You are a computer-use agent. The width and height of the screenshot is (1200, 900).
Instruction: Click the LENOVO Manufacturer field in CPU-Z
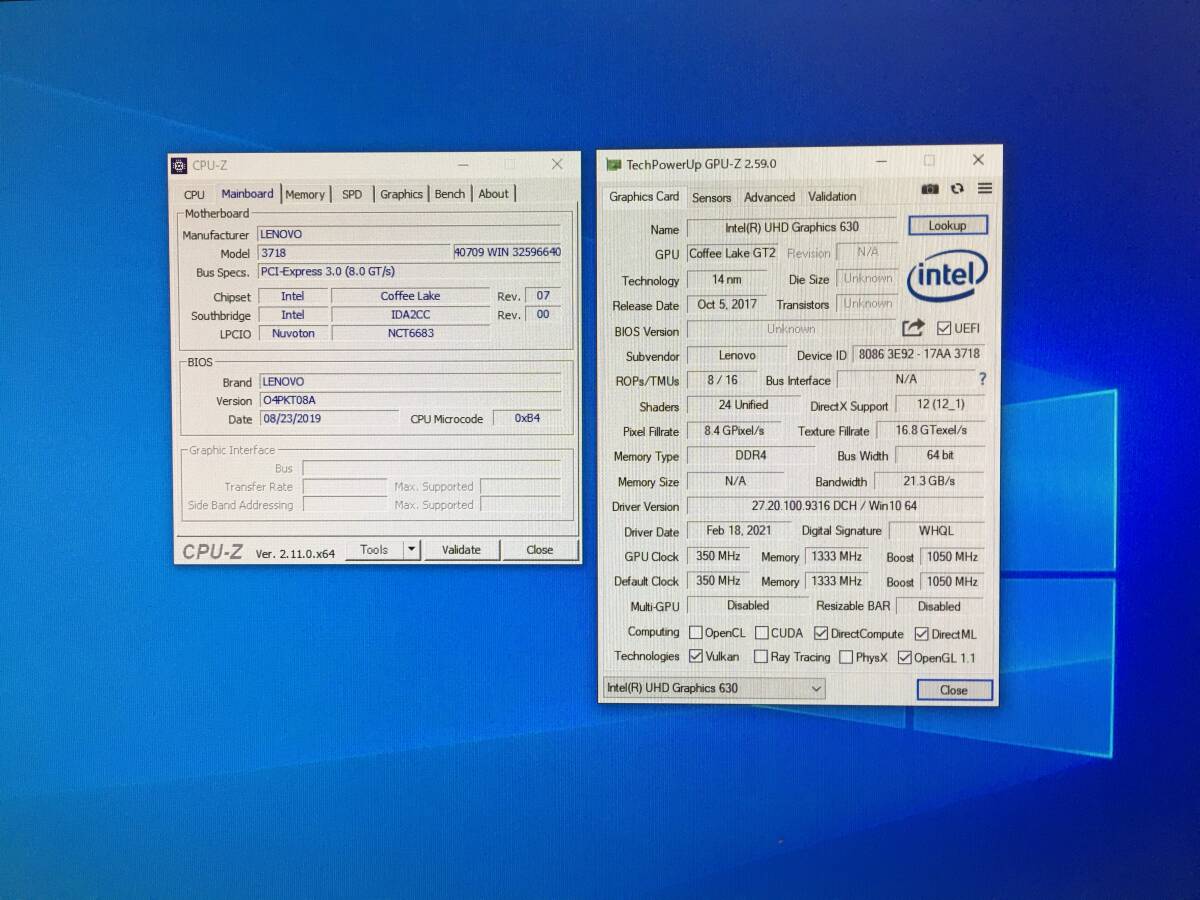(409, 234)
